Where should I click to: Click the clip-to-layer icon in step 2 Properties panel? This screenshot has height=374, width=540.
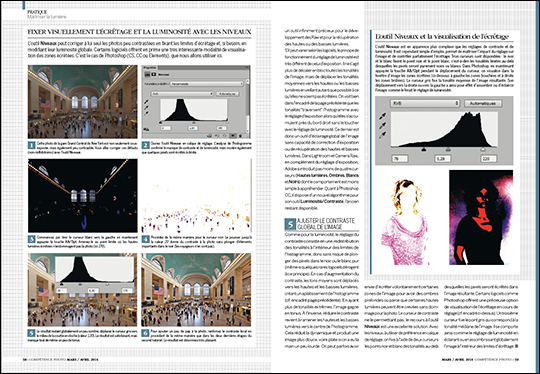(x=209, y=136)
